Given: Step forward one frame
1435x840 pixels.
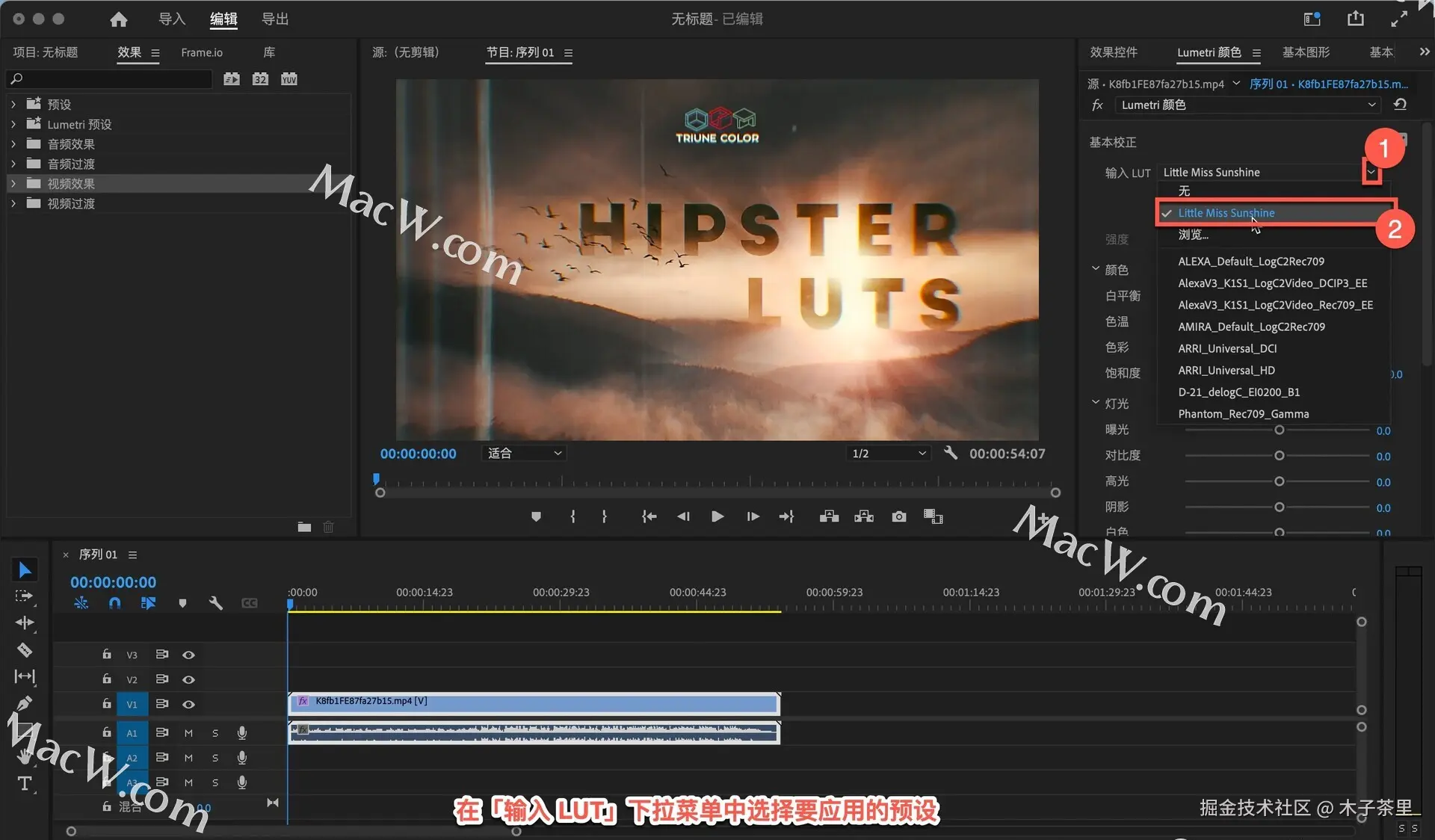Looking at the screenshot, I should pyautogui.click(x=753, y=516).
